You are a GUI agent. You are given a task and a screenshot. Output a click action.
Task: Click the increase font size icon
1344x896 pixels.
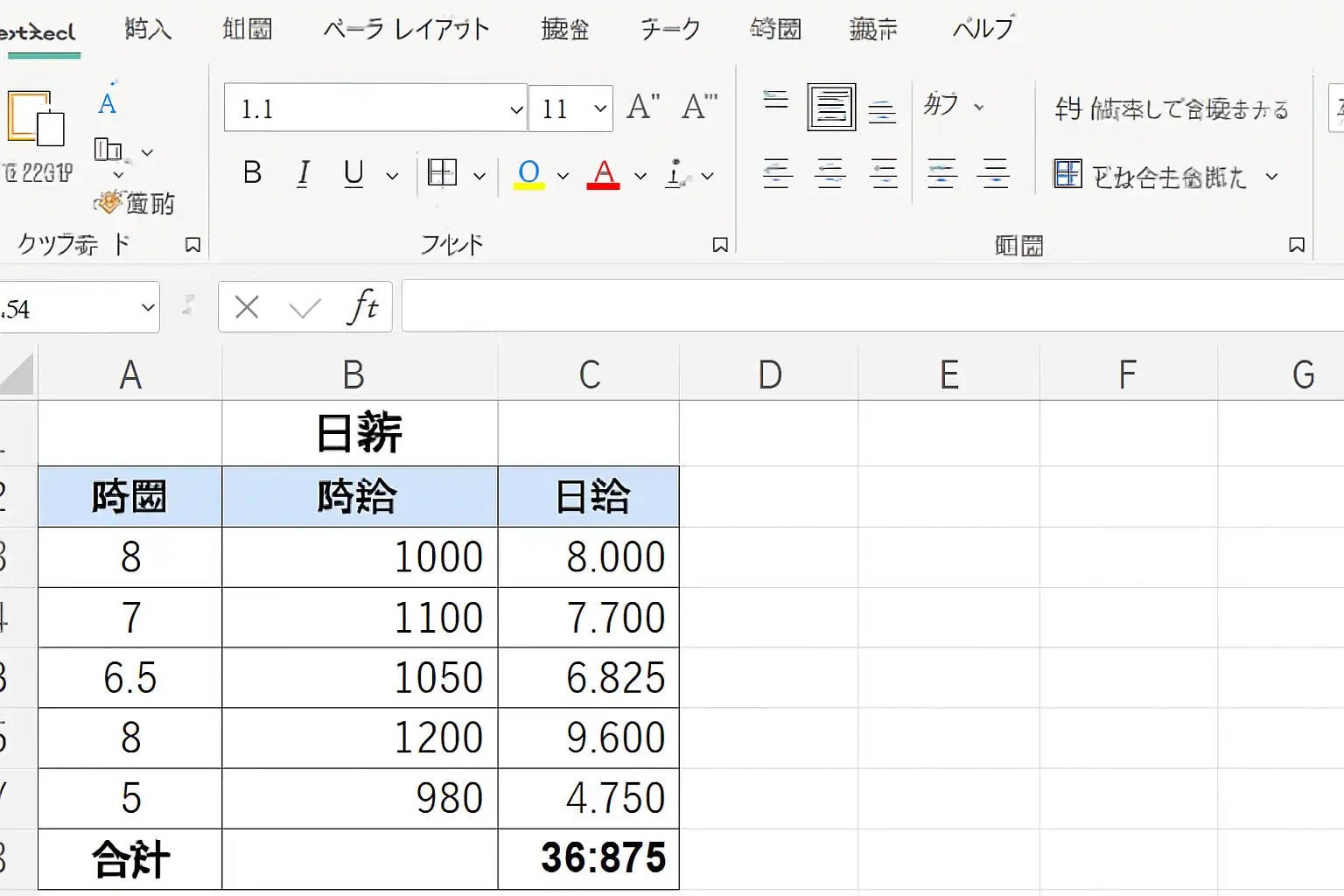644,108
